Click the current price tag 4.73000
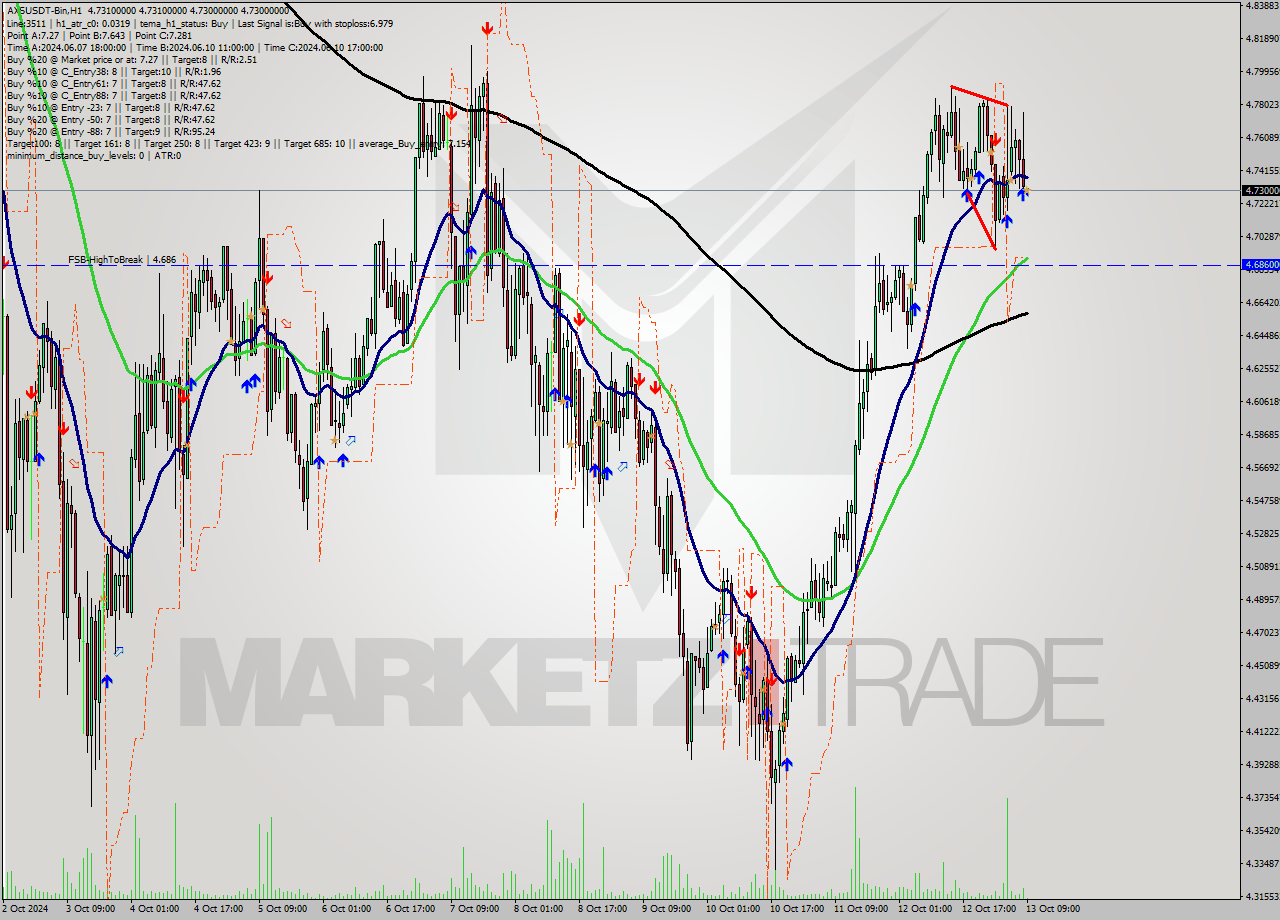Viewport: 1280px width, 920px height. [x=1261, y=190]
